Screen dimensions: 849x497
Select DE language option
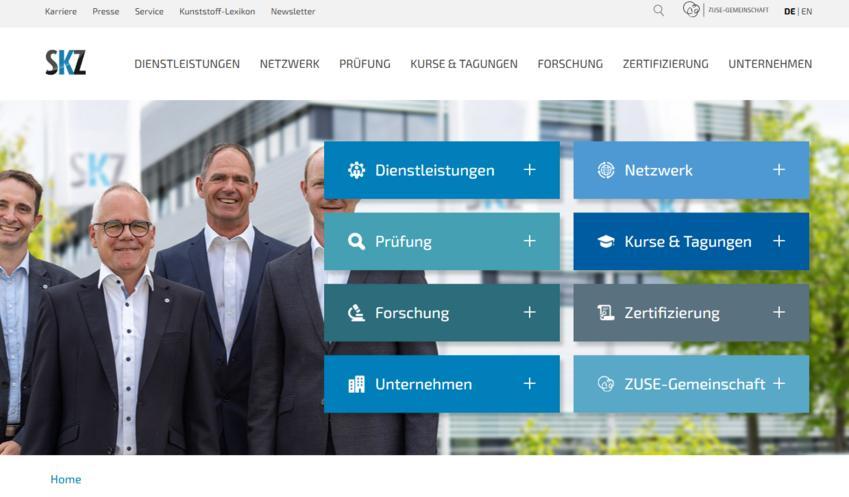click(789, 11)
